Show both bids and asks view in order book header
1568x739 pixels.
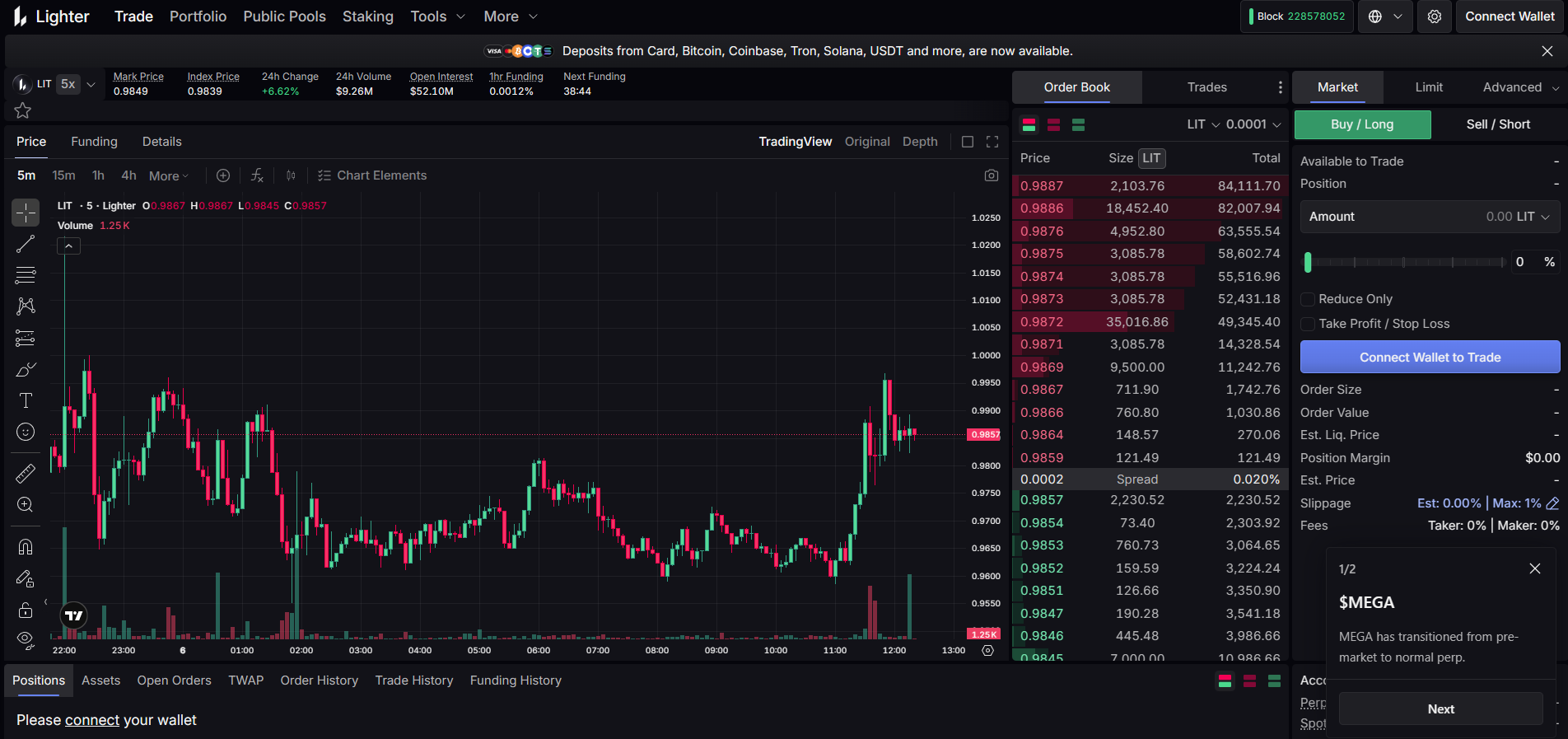[1029, 124]
